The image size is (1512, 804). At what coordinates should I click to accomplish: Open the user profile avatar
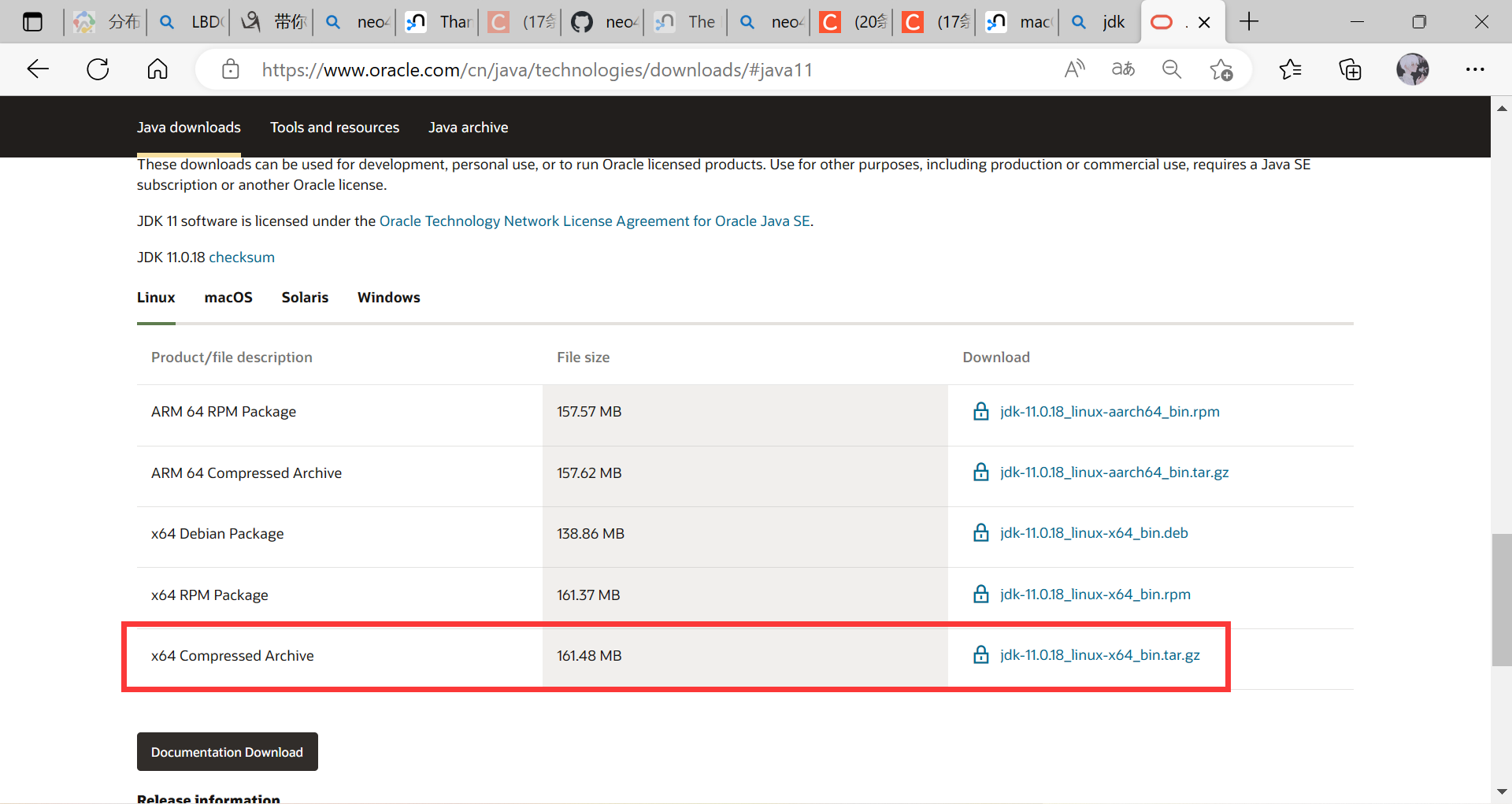1413,69
